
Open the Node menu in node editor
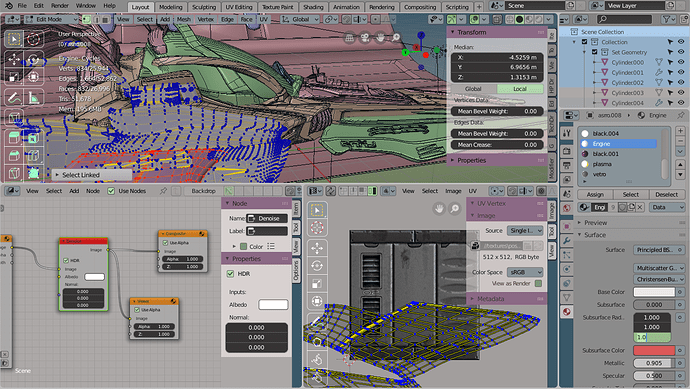coord(92,191)
